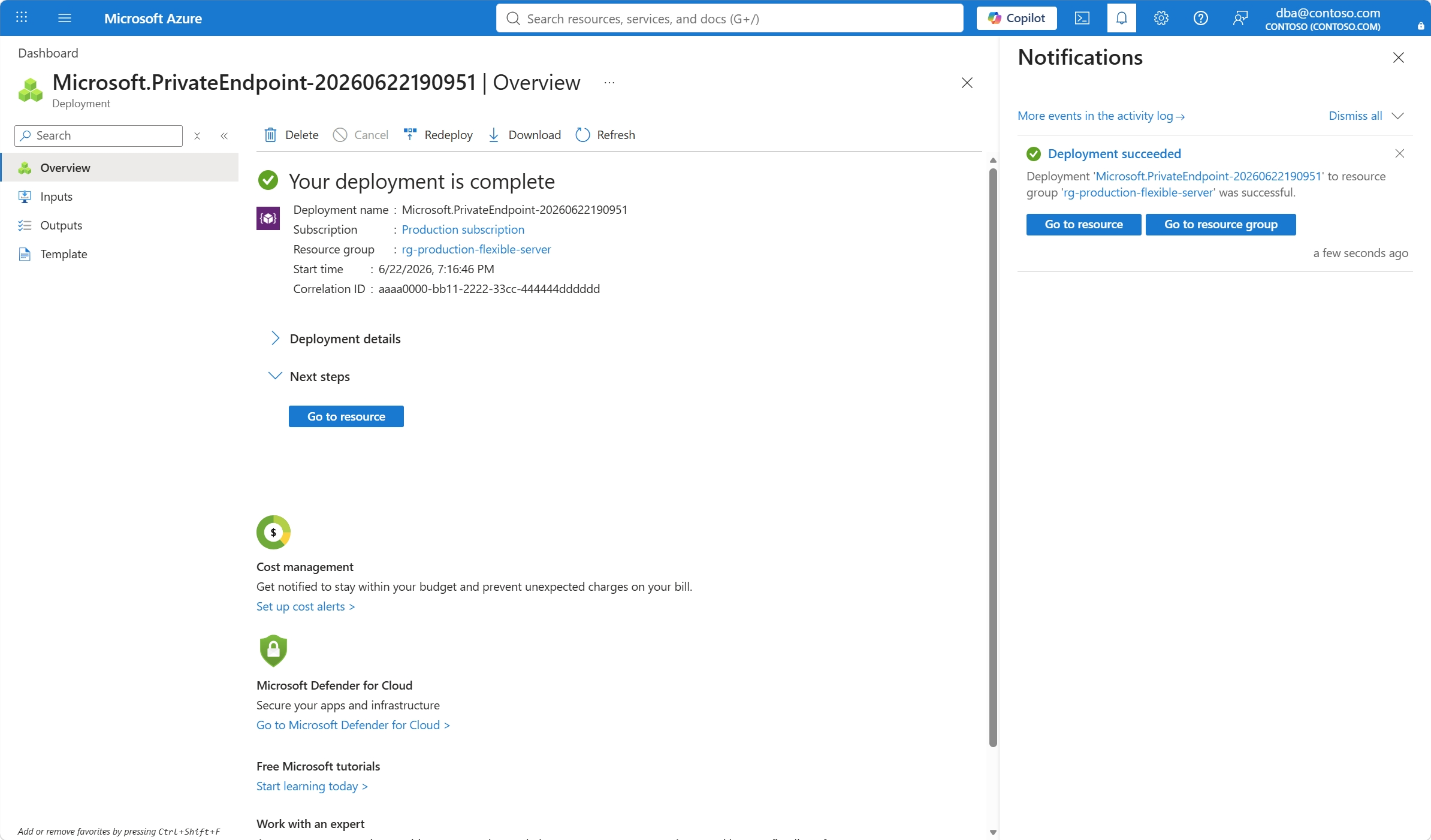Image resolution: width=1431 pixels, height=840 pixels.
Task: Select Overview in the left menu
Action: tap(119, 168)
